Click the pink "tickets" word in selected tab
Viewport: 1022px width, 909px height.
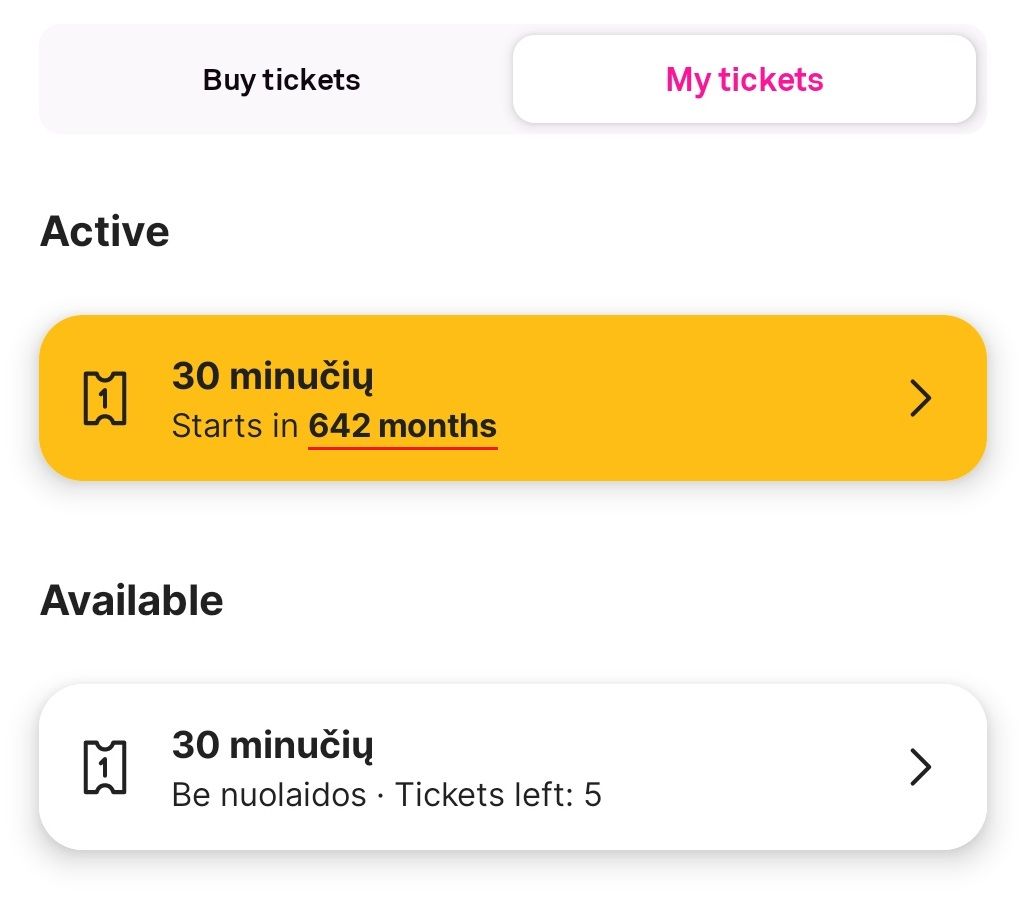770,79
